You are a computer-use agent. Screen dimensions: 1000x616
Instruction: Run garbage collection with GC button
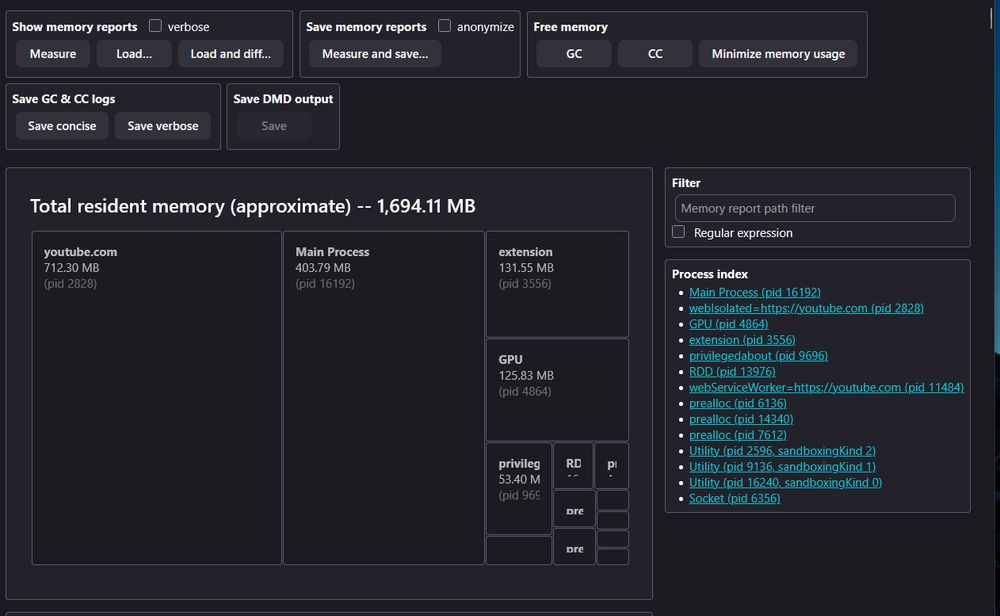(574, 54)
